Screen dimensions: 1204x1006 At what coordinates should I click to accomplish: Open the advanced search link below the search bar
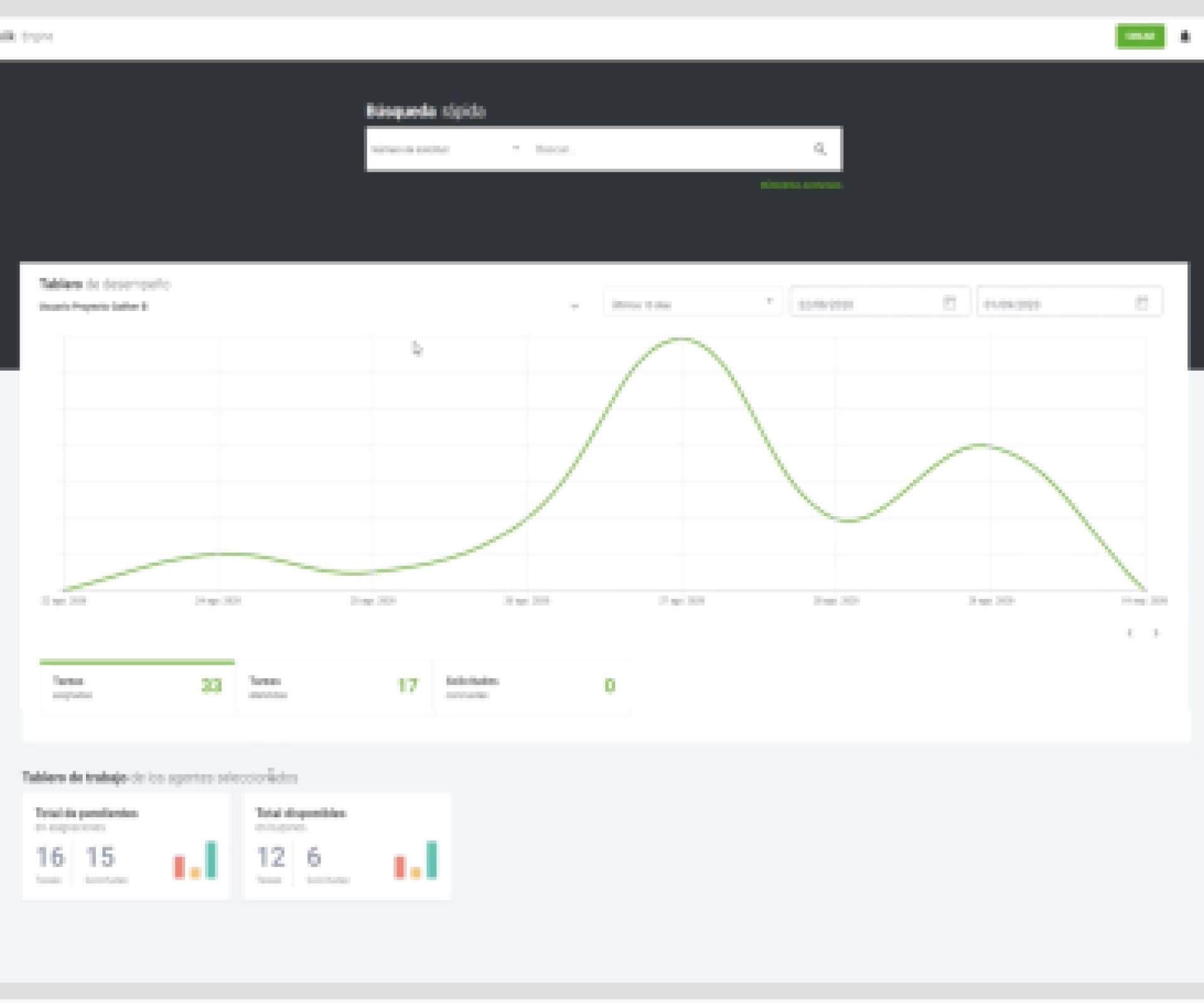[x=802, y=186]
